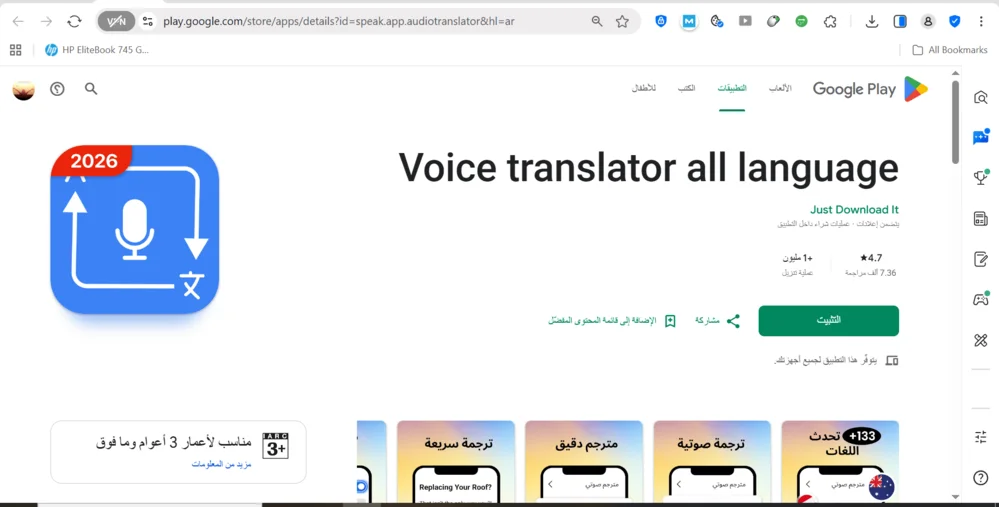Open site information icon beside the URL
The height and width of the screenshot is (507, 999).
[x=148, y=21]
